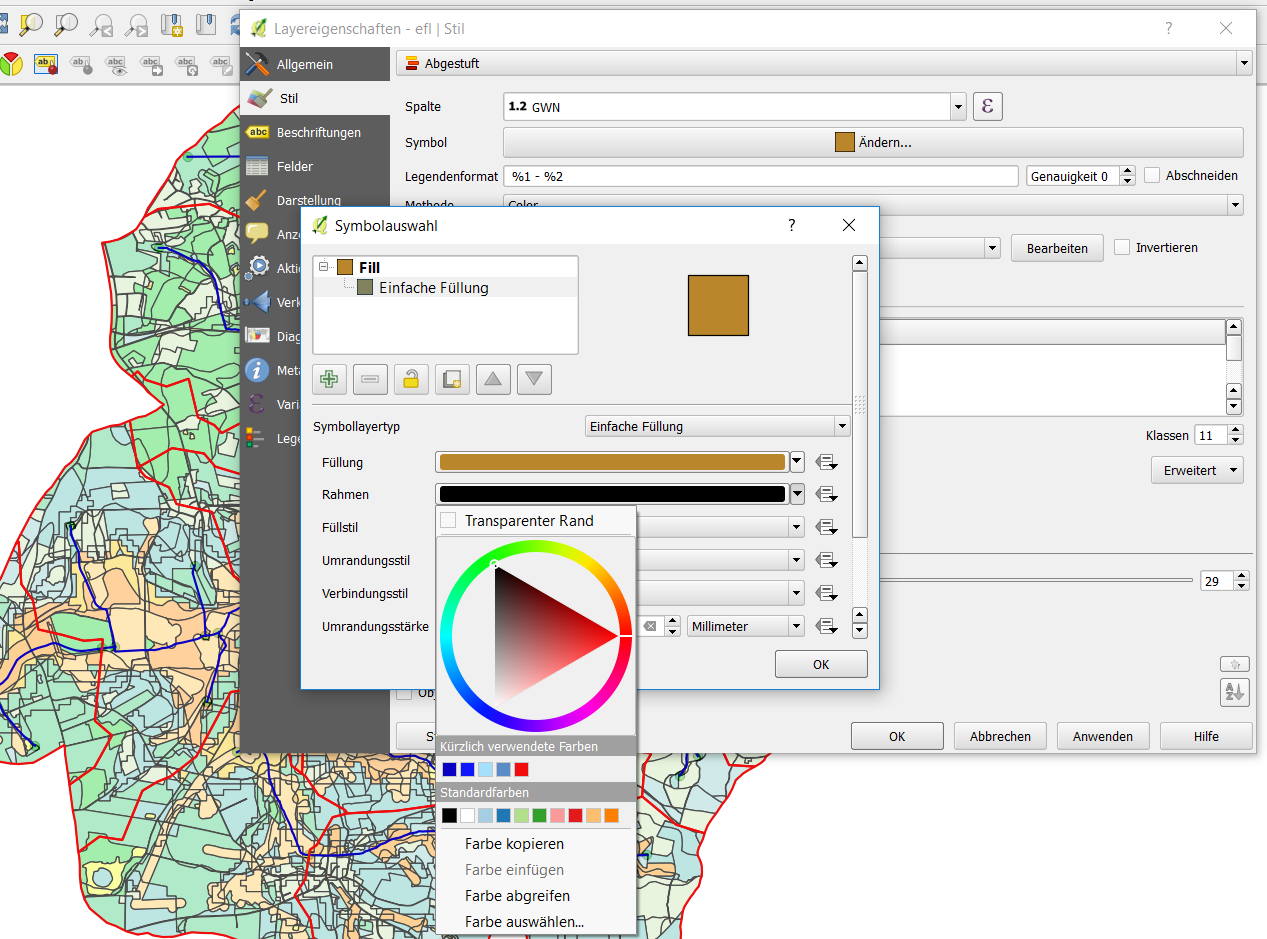Viewport: 1267px width, 939px height.
Task: Click the duplicate symbol layer icon
Action: [452, 379]
